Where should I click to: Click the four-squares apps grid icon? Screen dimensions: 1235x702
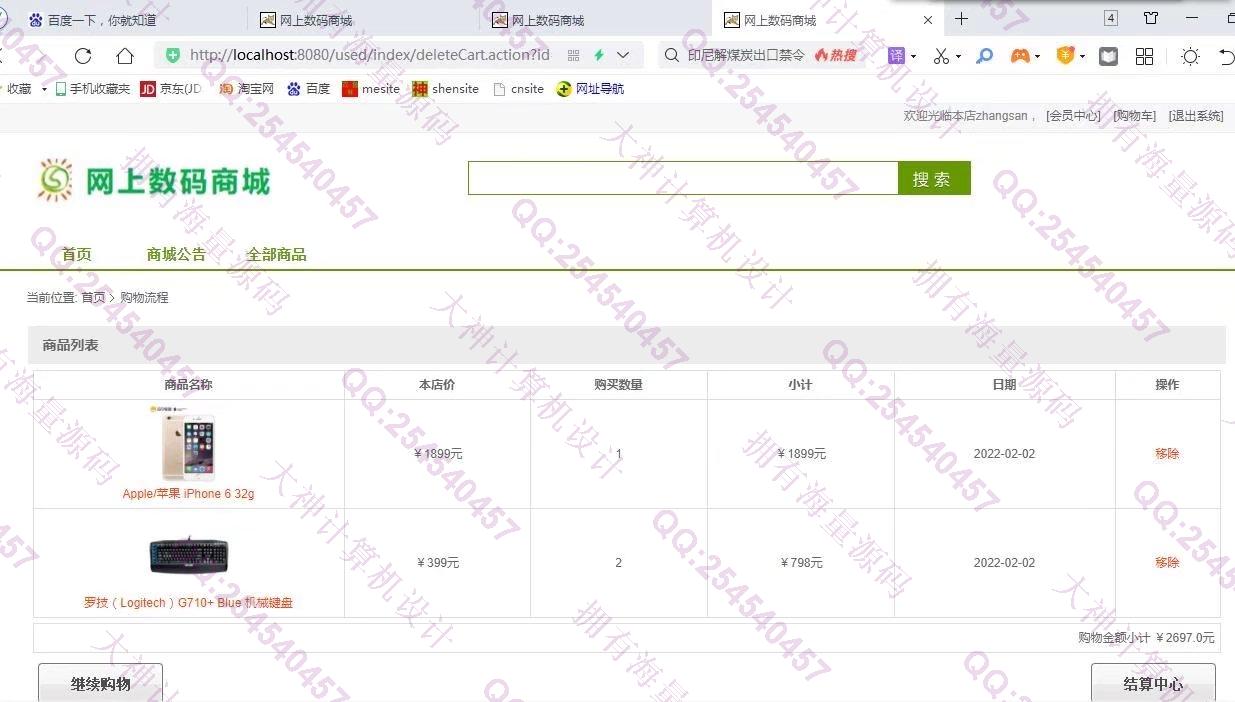pyautogui.click(x=1145, y=56)
